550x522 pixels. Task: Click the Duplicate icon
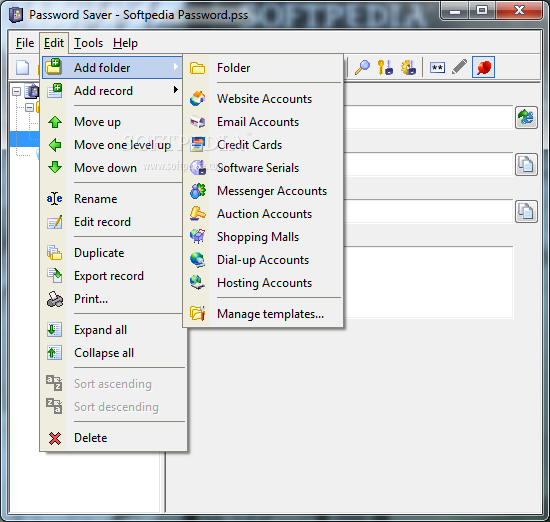point(55,253)
